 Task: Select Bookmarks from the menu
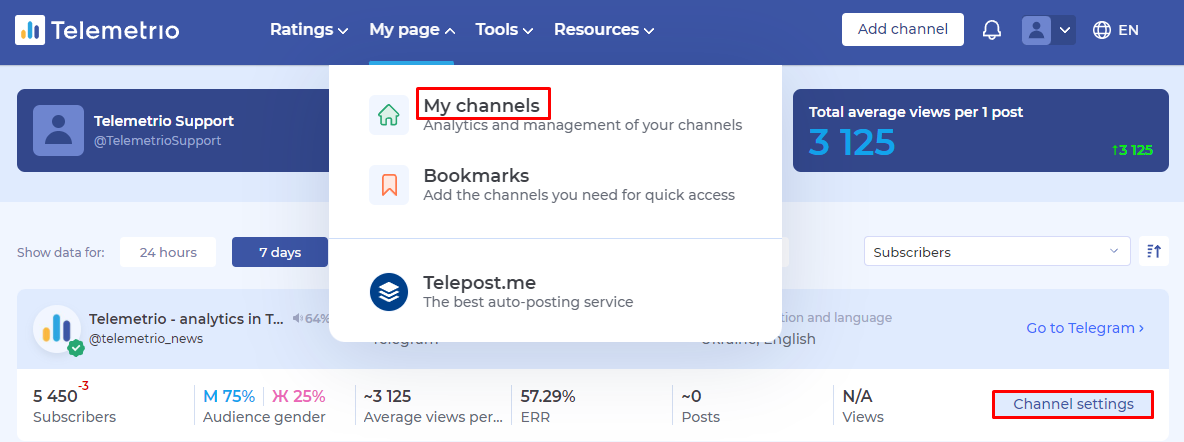click(x=476, y=175)
